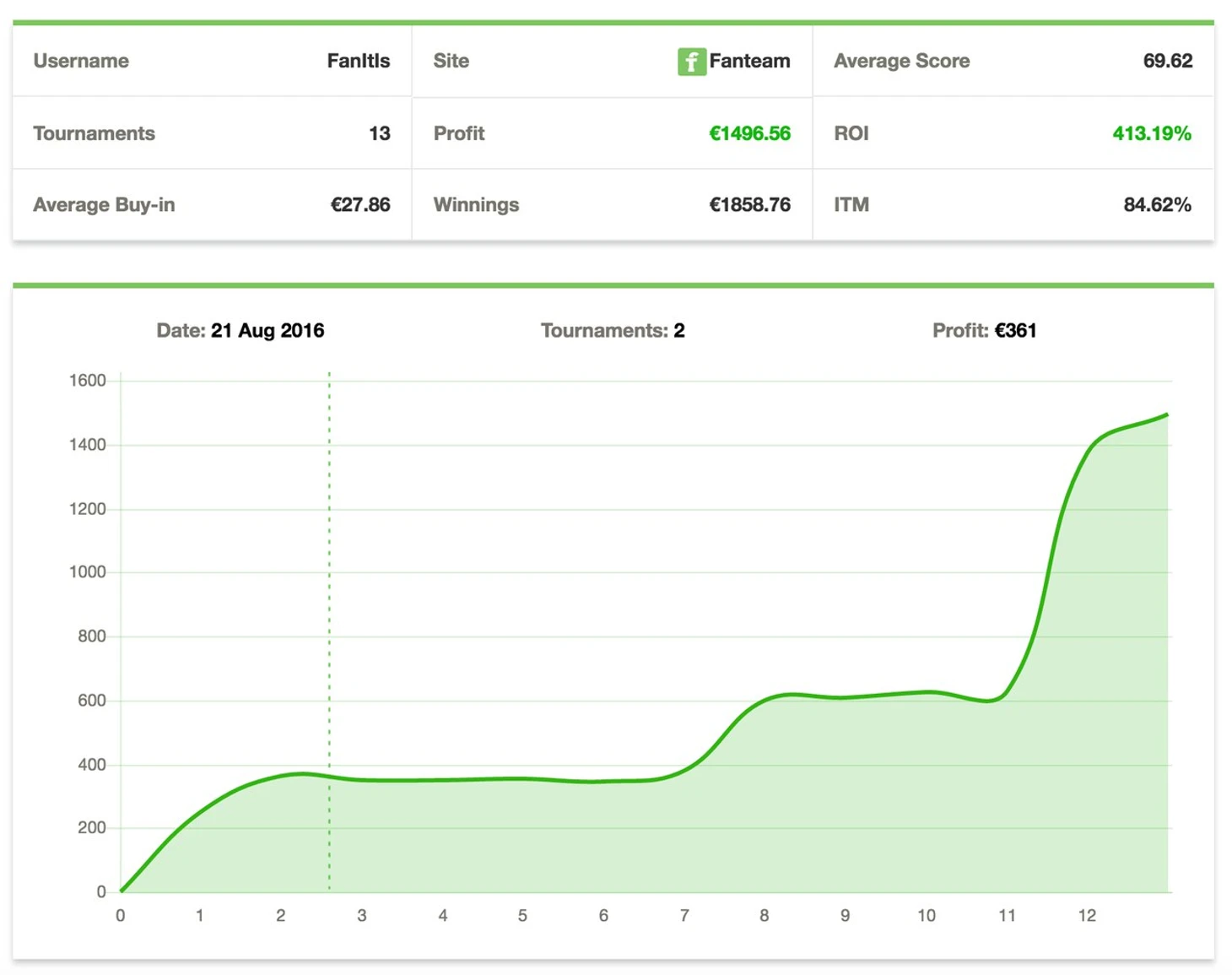Click the green Fanteam logo icon

click(691, 62)
